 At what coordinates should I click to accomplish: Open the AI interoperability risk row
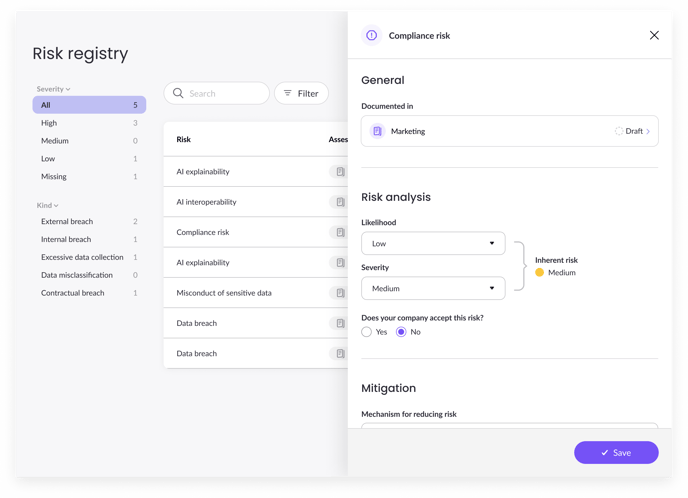pyautogui.click(x=256, y=202)
